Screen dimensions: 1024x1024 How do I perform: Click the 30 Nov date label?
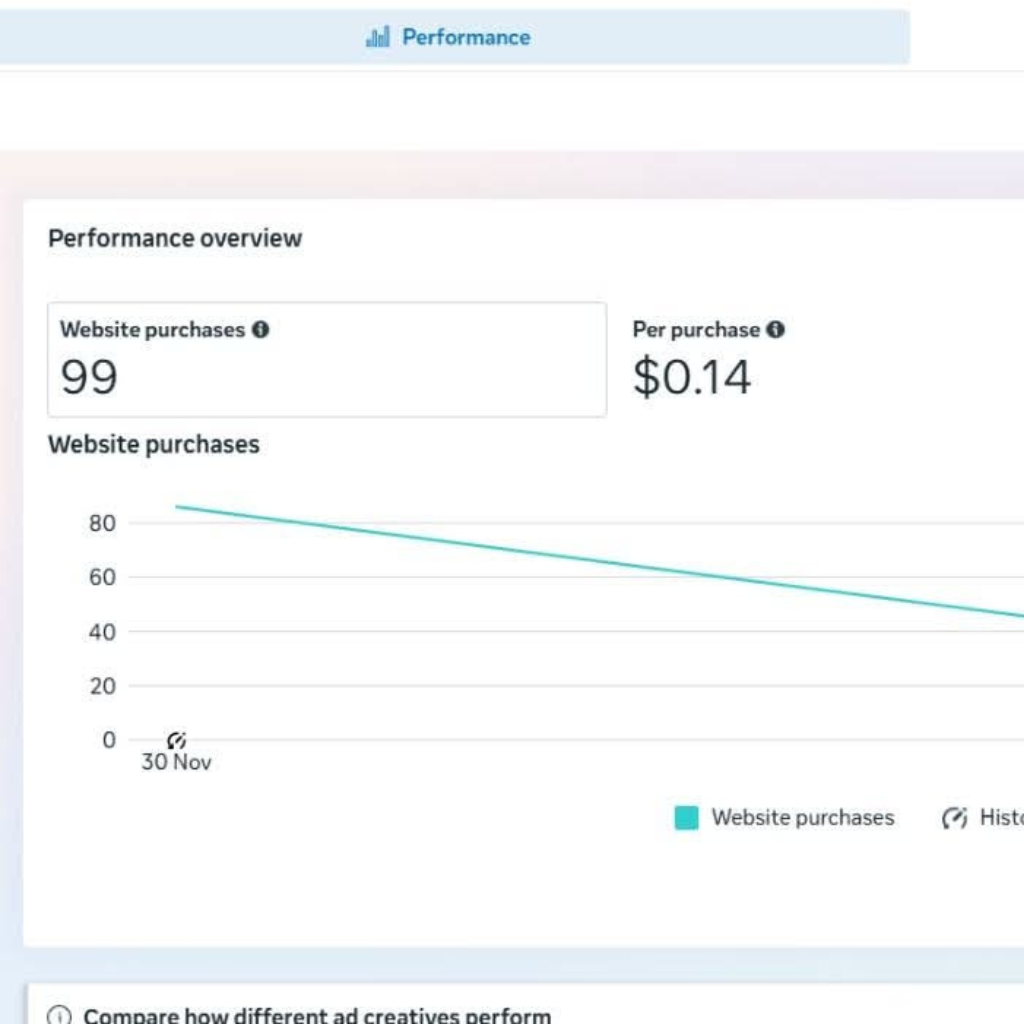tap(176, 762)
